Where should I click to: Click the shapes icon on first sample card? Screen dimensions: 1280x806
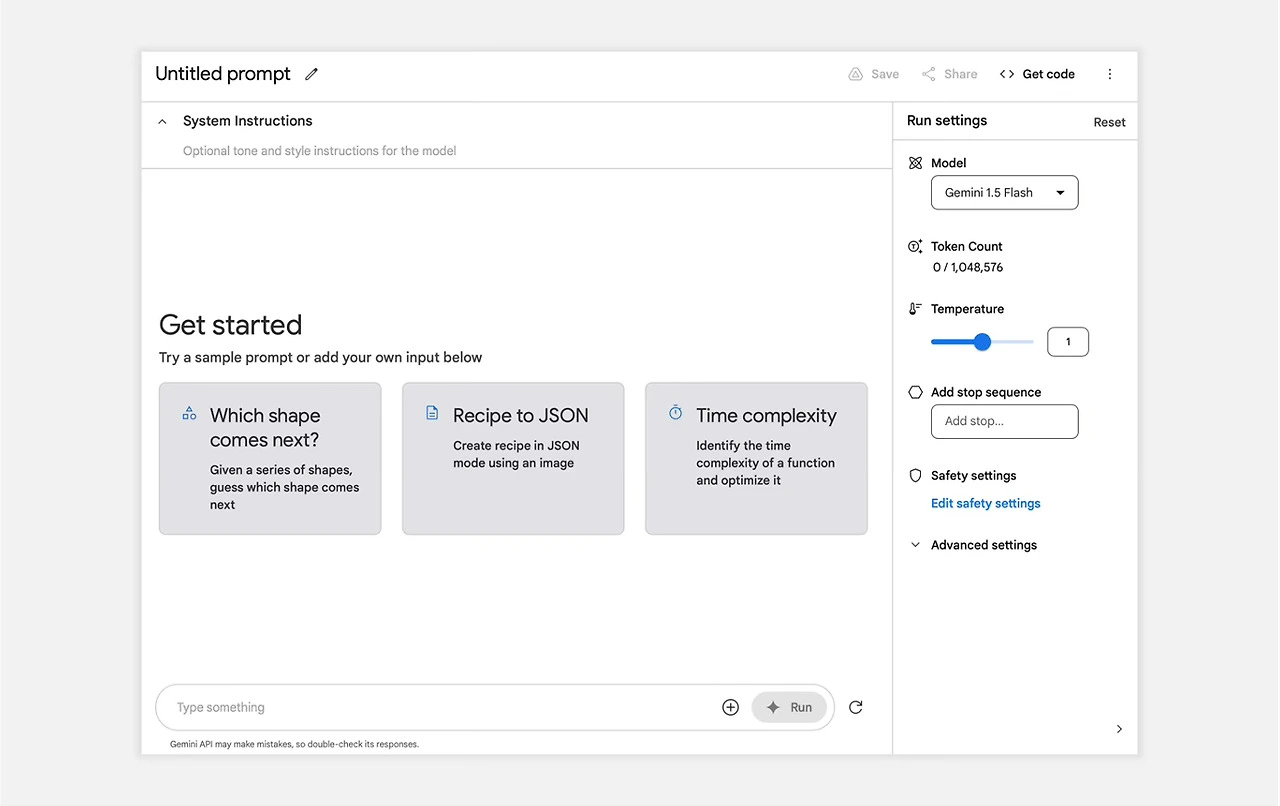tap(189, 413)
